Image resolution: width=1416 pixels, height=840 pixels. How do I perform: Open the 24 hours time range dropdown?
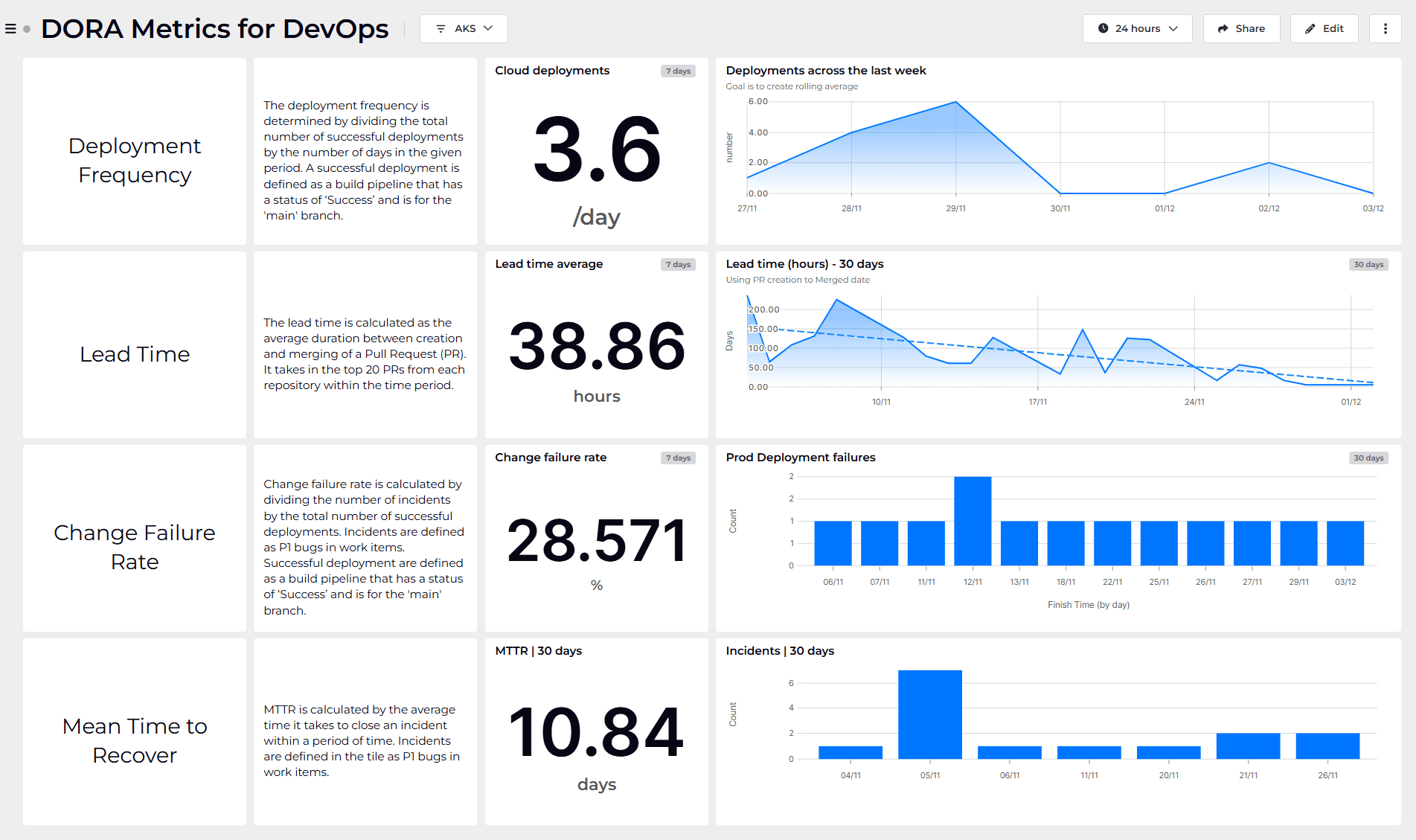click(x=1137, y=28)
